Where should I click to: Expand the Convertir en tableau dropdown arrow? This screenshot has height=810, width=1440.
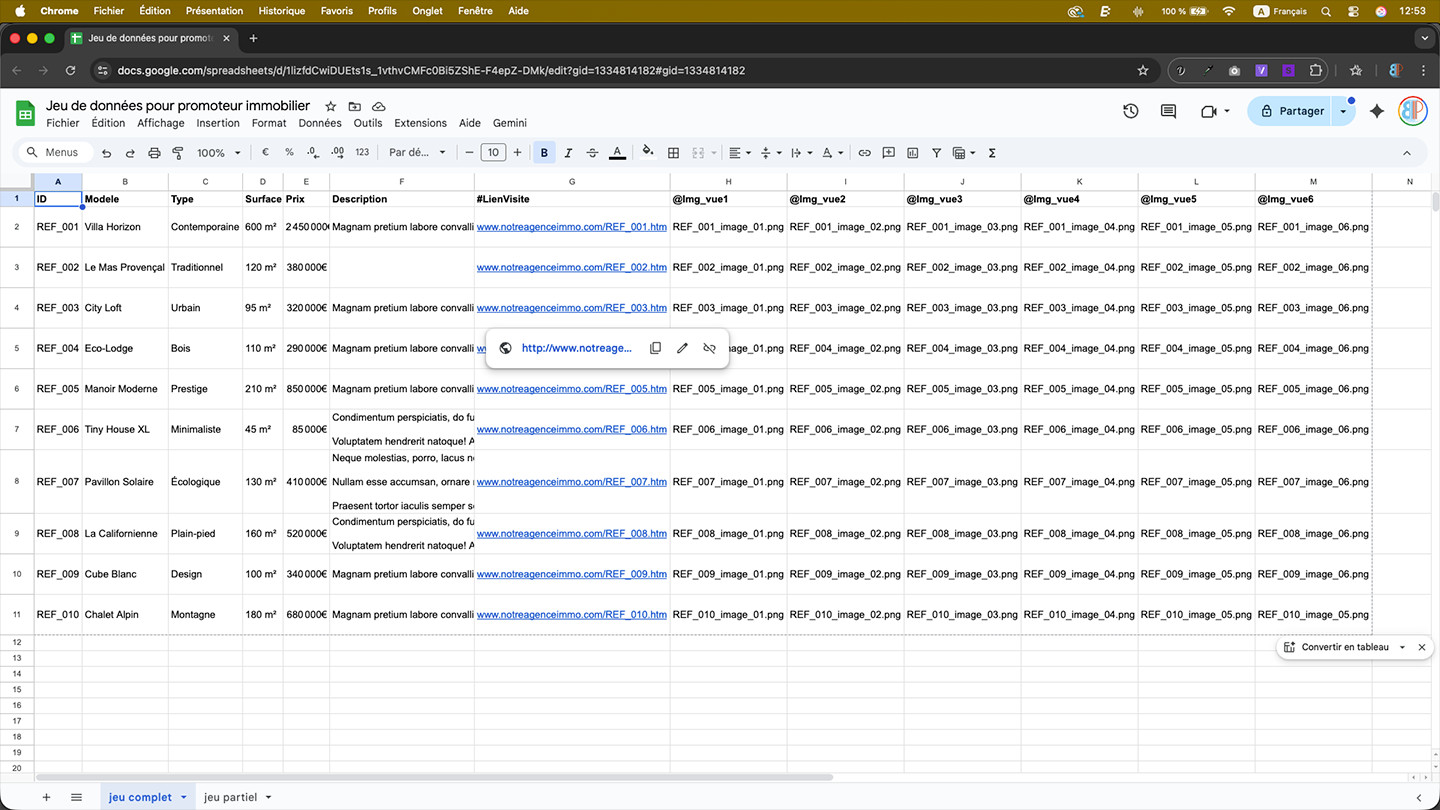pyautogui.click(x=1402, y=647)
